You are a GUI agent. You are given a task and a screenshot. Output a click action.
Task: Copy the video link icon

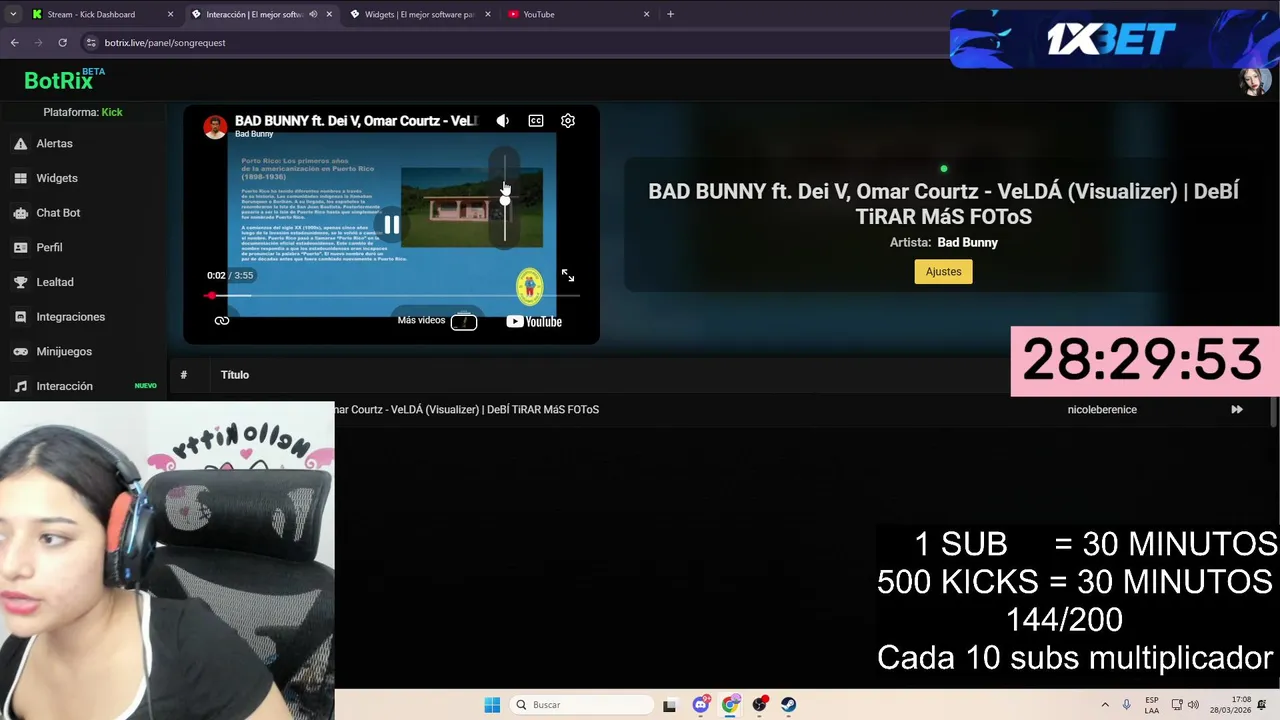[x=222, y=321]
